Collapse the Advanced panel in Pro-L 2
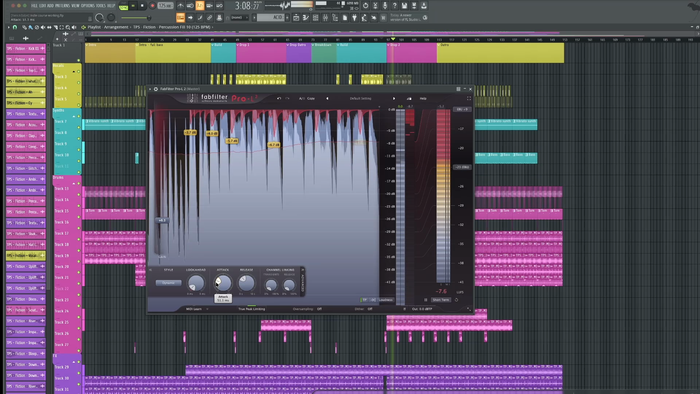 (x=302, y=281)
